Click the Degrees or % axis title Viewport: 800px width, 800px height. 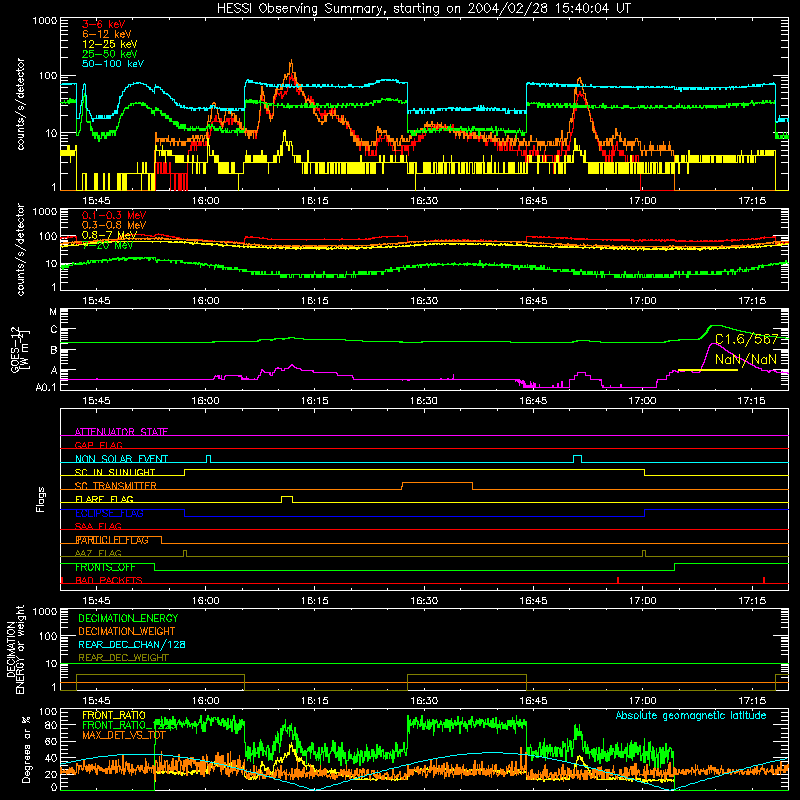[26, 749]
